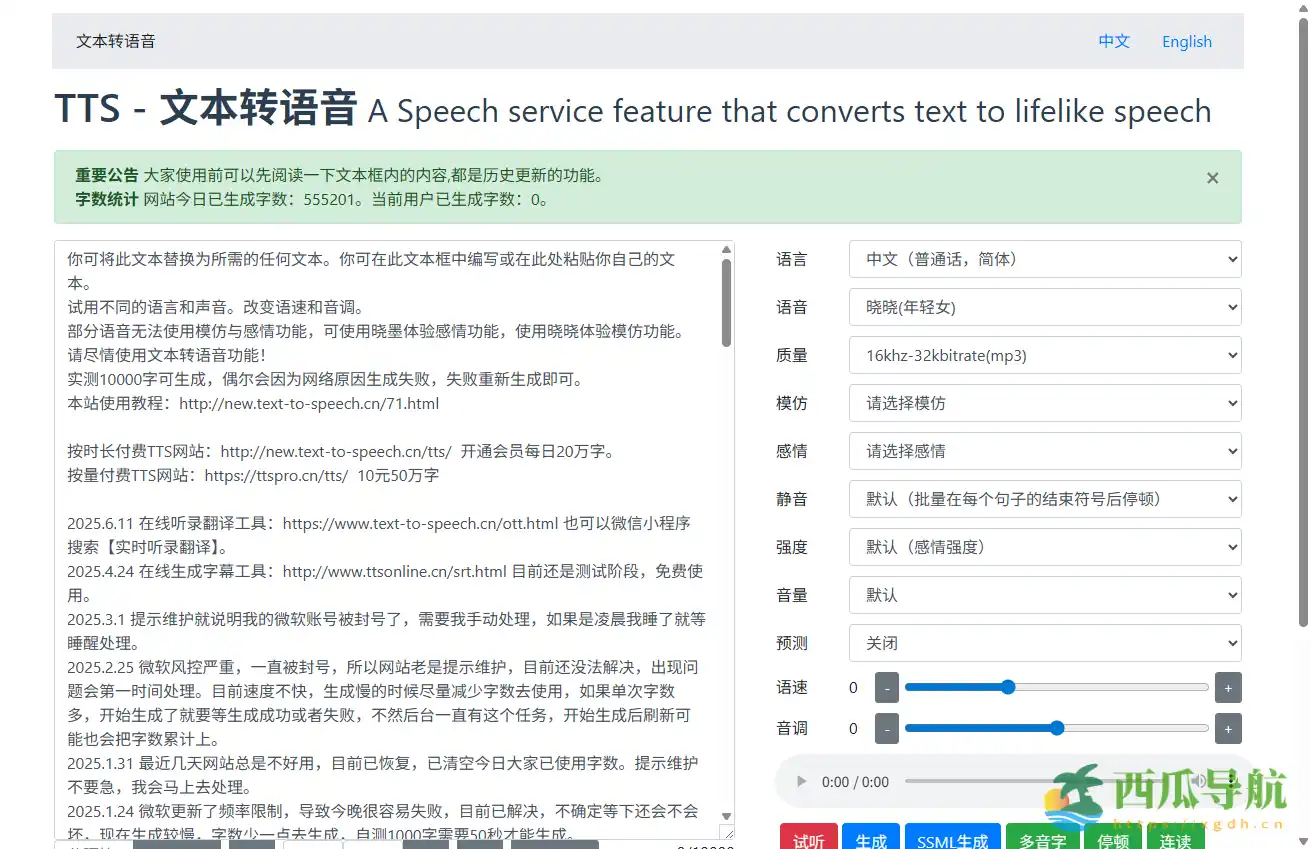Expand the 感情 emotion dropdown
The width and height of the screenshot is (1311, 849).
tap(1044, 451)
